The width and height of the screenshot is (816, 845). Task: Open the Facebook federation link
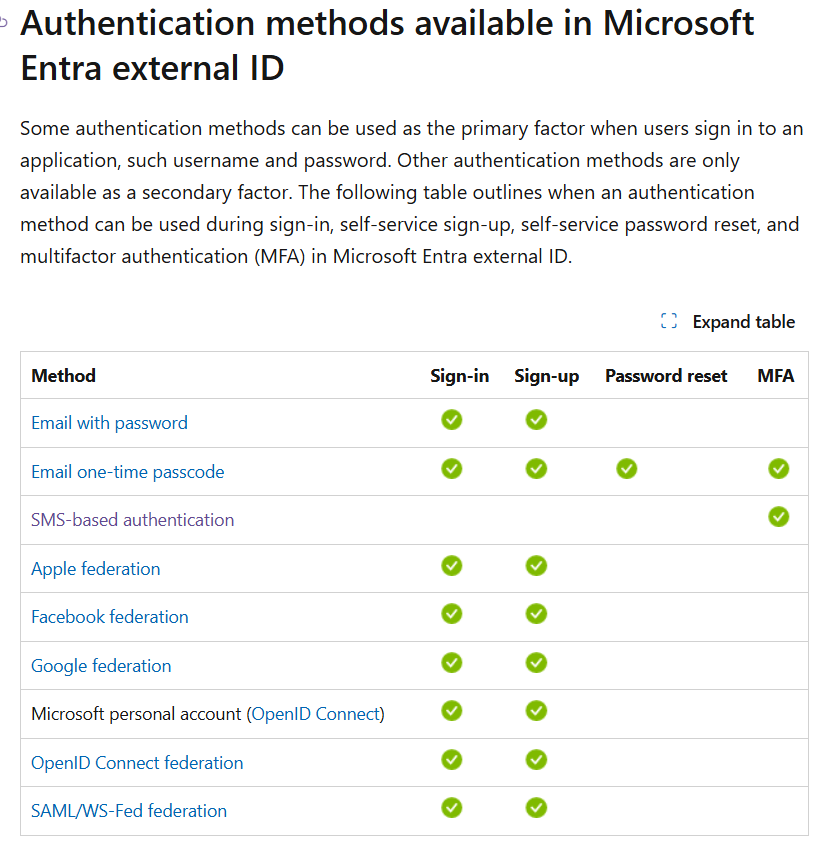[x=109, y=617]
